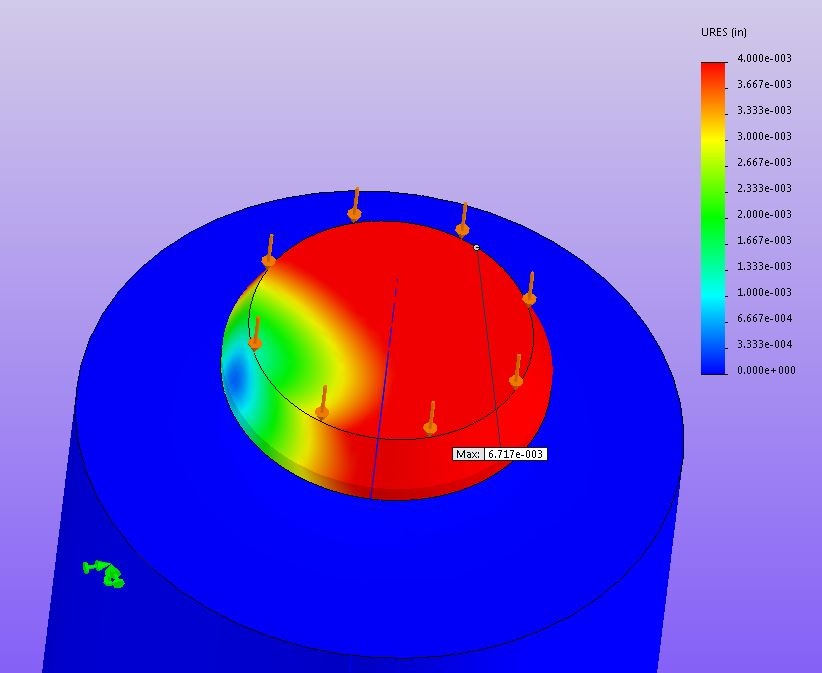This screenshot has width=822, height=673.
Task: Click the 4.000e-003 legend value
Action: coord(764,58)
